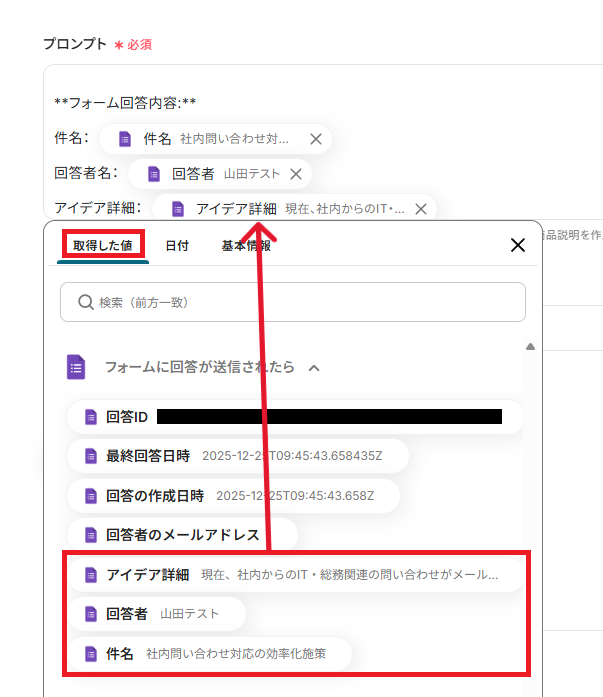Click the form icon on the 回答の作成日時 row
The width and height of the screenshot is (603, 697).
click(x=91, y=496)
